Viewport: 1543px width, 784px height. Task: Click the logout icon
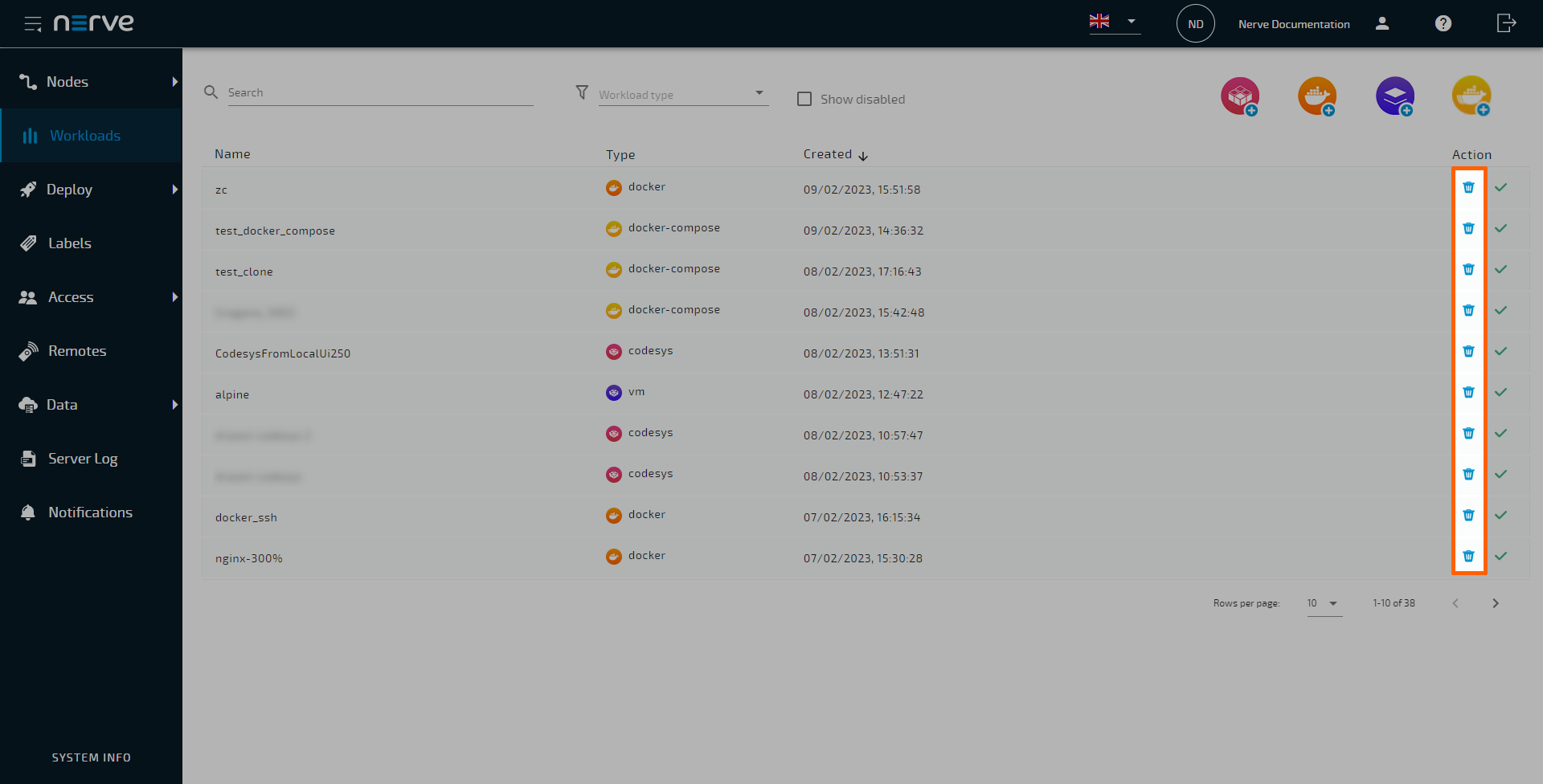[x=1506, y=23]
